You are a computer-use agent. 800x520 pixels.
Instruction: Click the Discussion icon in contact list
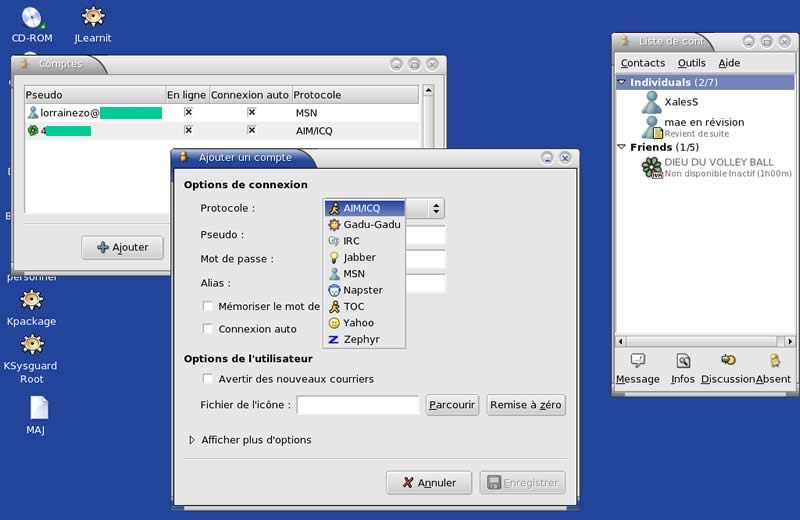pyautogui.click(x=728, y=360)
